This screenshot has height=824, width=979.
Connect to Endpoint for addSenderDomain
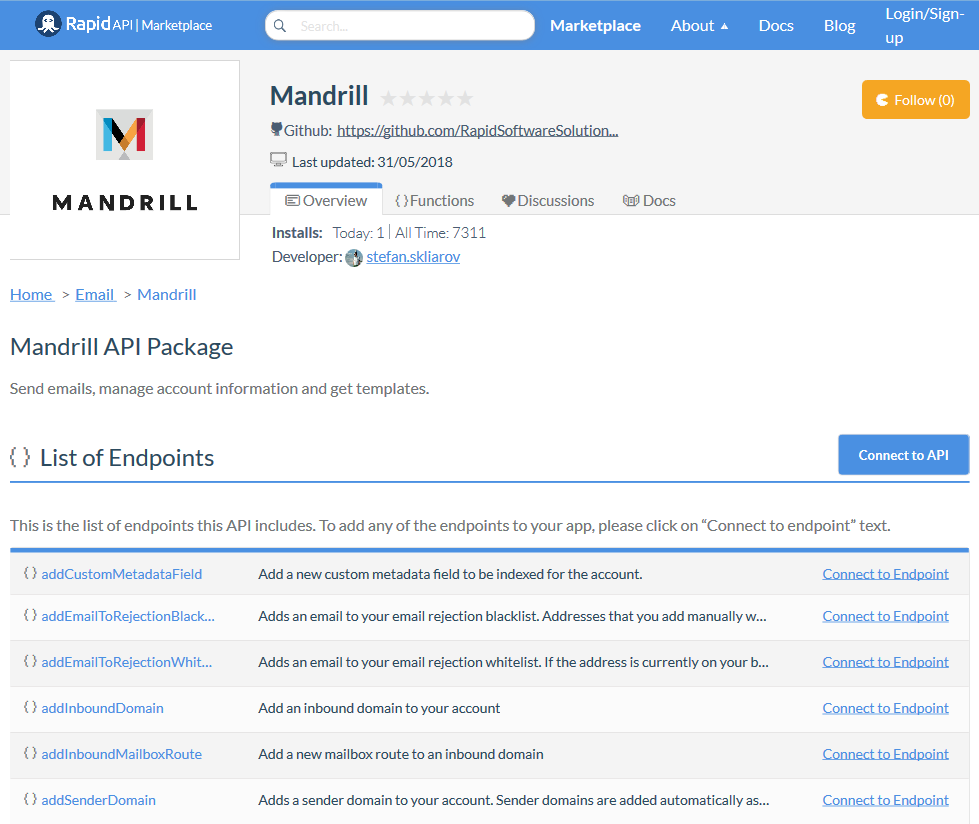pyautogui.click(x=885, y=800)
